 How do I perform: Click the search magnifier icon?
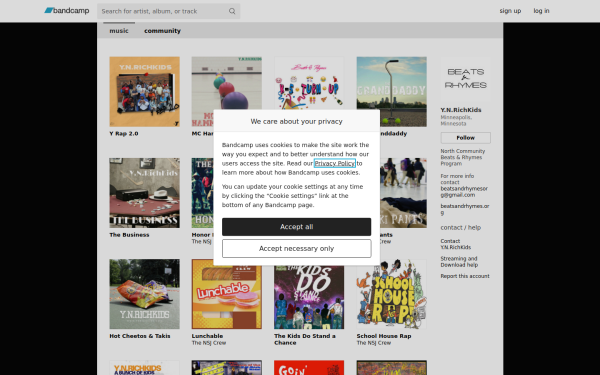pos(232,11)
